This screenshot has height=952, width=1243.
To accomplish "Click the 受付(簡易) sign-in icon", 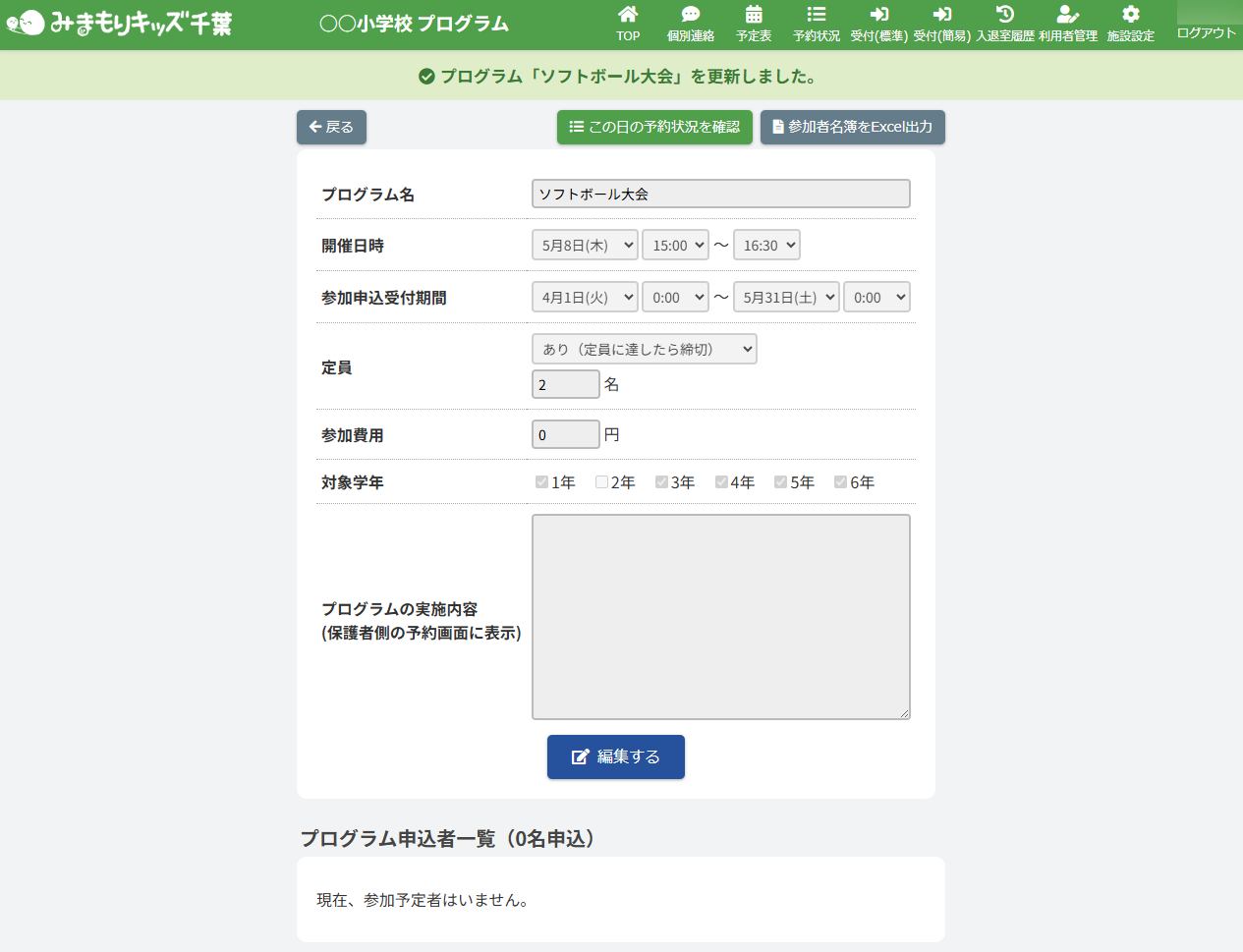I will click(x=941, y=15).
